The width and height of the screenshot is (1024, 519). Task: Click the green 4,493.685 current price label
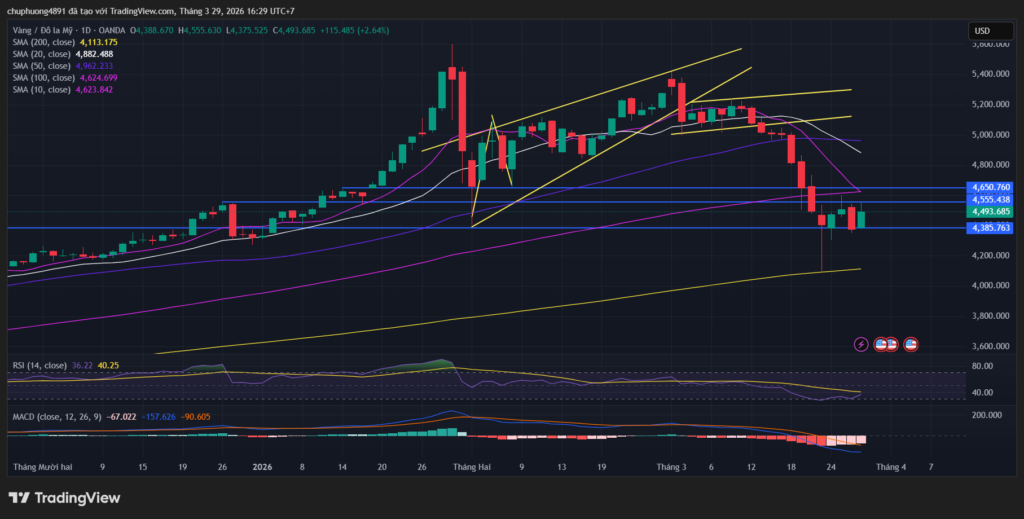(990, 211)
